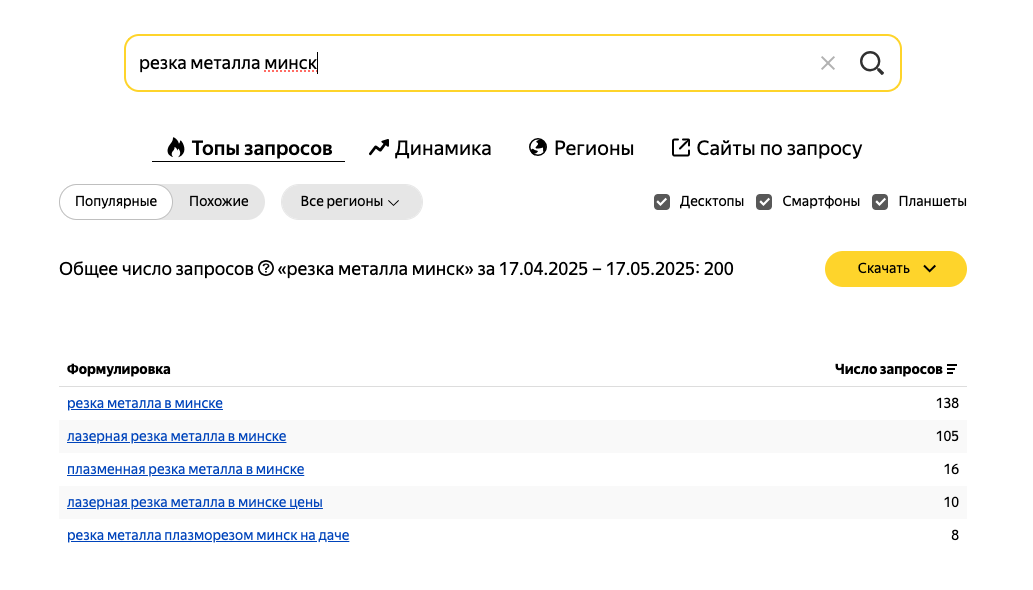This screenshot has width=1033, height=590.
Task: Click the X to clear the search query
Action: 828,62
